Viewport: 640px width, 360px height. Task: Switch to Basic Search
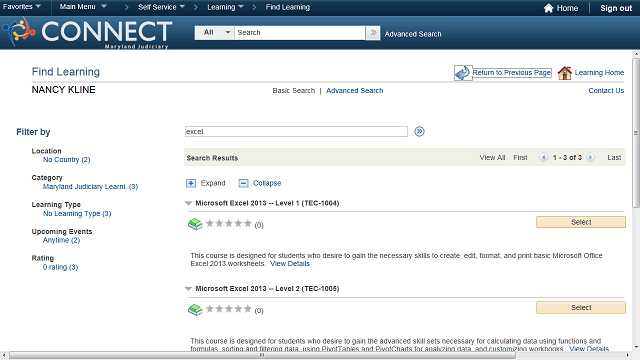click(293, 91)
